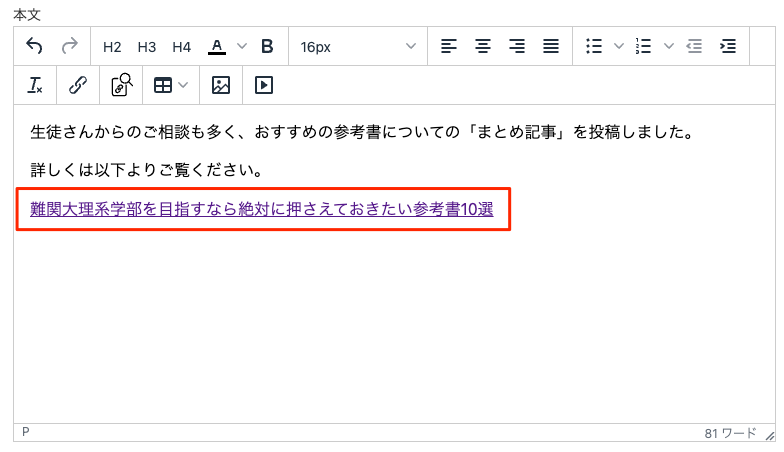Click the first paragraph starting 生徒さんから
Viewport: 784px width, 452px height.
pyautogui.click(x=362, y=132)
